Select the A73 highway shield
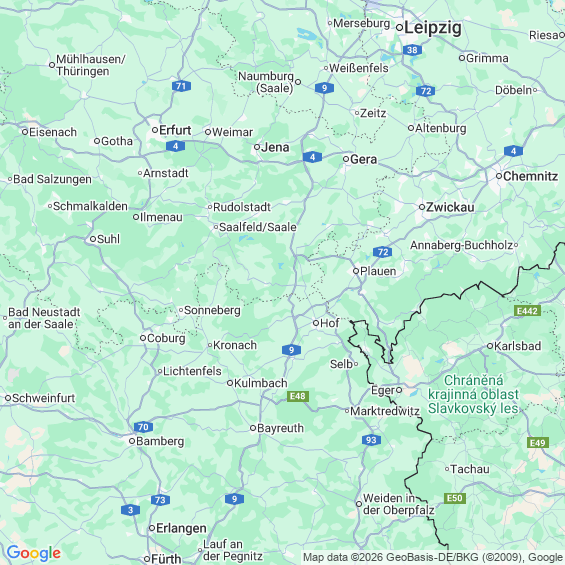Screen dimensions: 565x565 coord(160,500)
